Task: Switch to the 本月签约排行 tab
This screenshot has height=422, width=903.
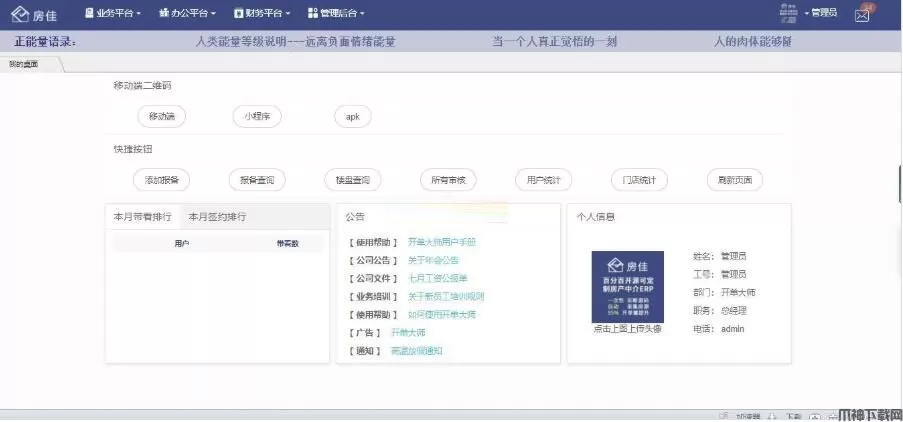Action: [217, 216]
